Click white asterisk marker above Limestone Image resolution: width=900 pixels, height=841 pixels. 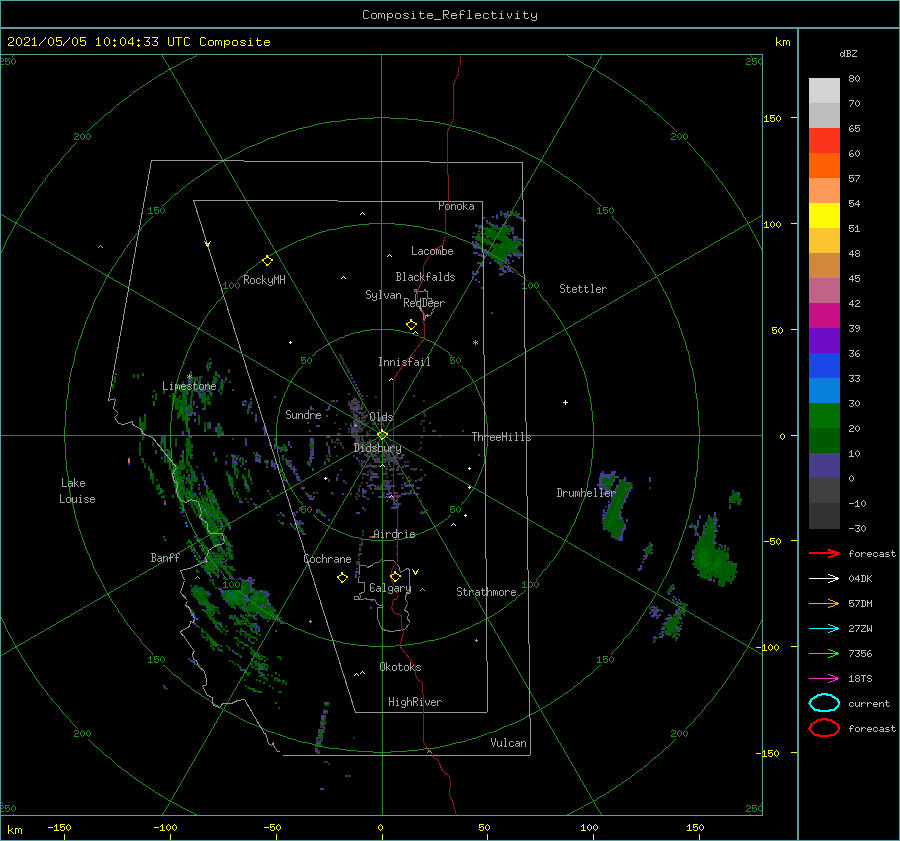click(x=189, y=377)
